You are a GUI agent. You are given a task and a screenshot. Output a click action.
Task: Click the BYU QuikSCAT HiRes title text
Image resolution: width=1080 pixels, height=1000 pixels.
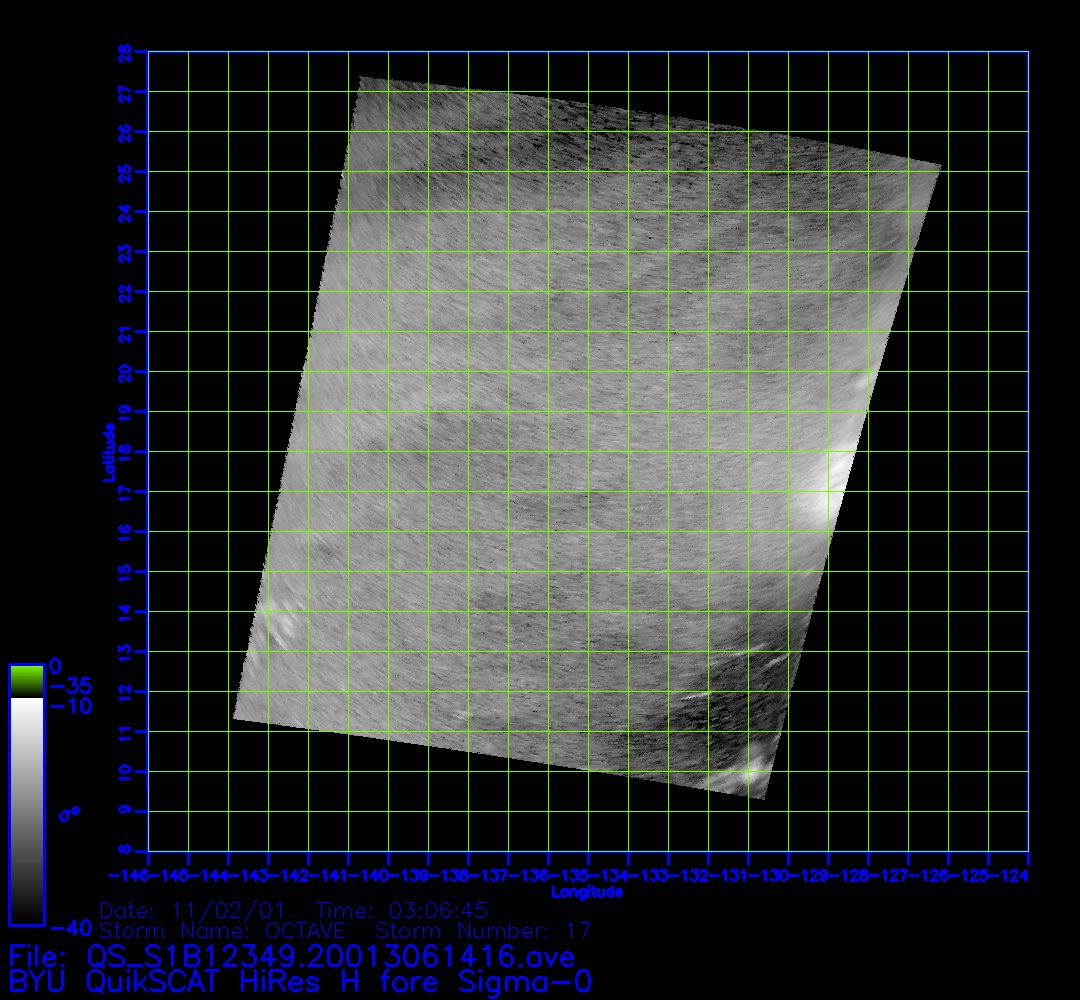299,982
